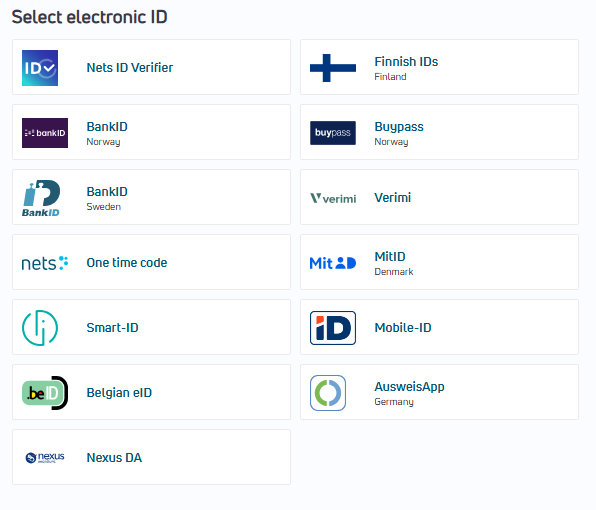Select BankID Norway option label
The width and height of the screenshot is (596, 510).
coord(107,127)
